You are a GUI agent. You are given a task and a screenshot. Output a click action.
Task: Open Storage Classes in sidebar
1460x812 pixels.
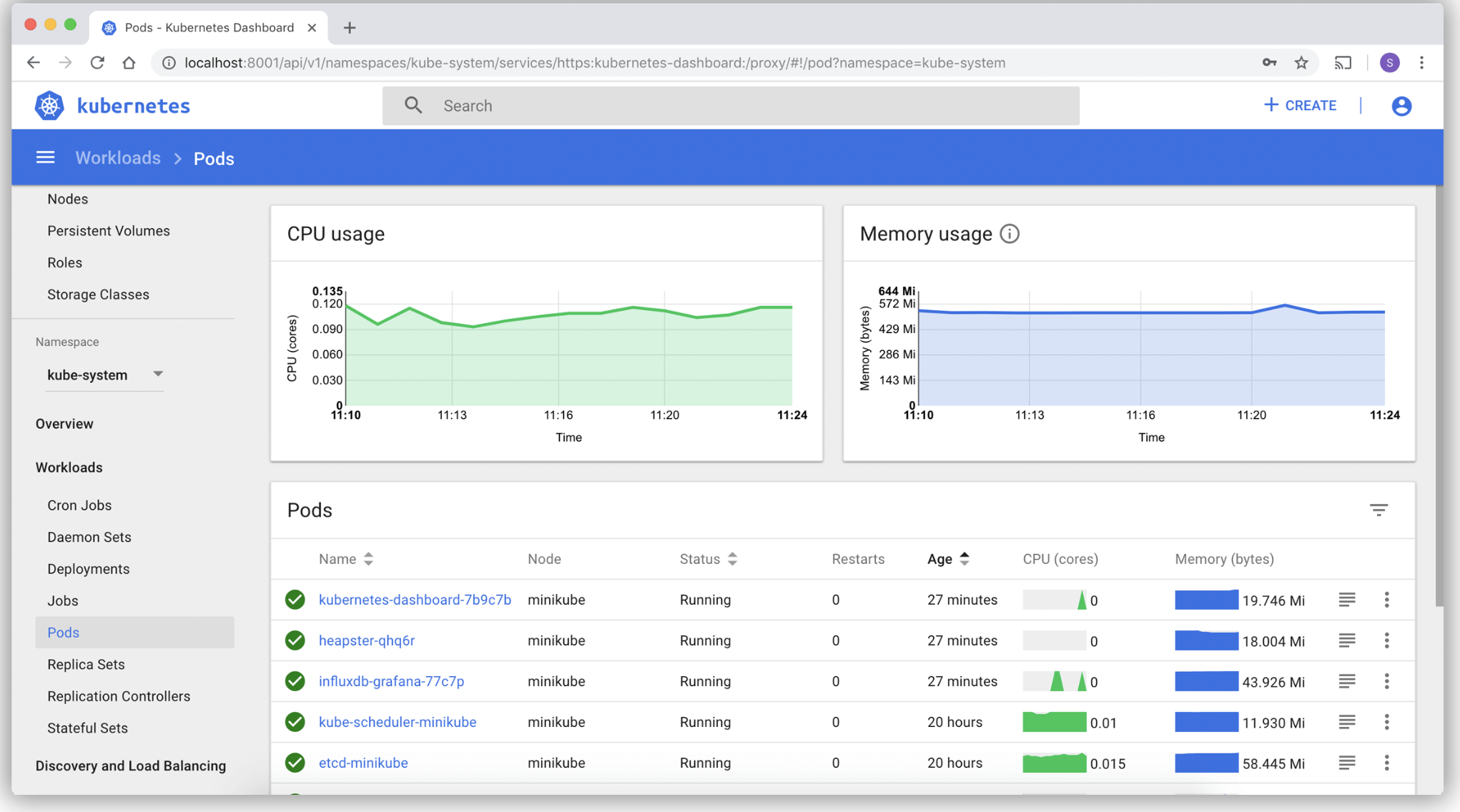(98, 294)
